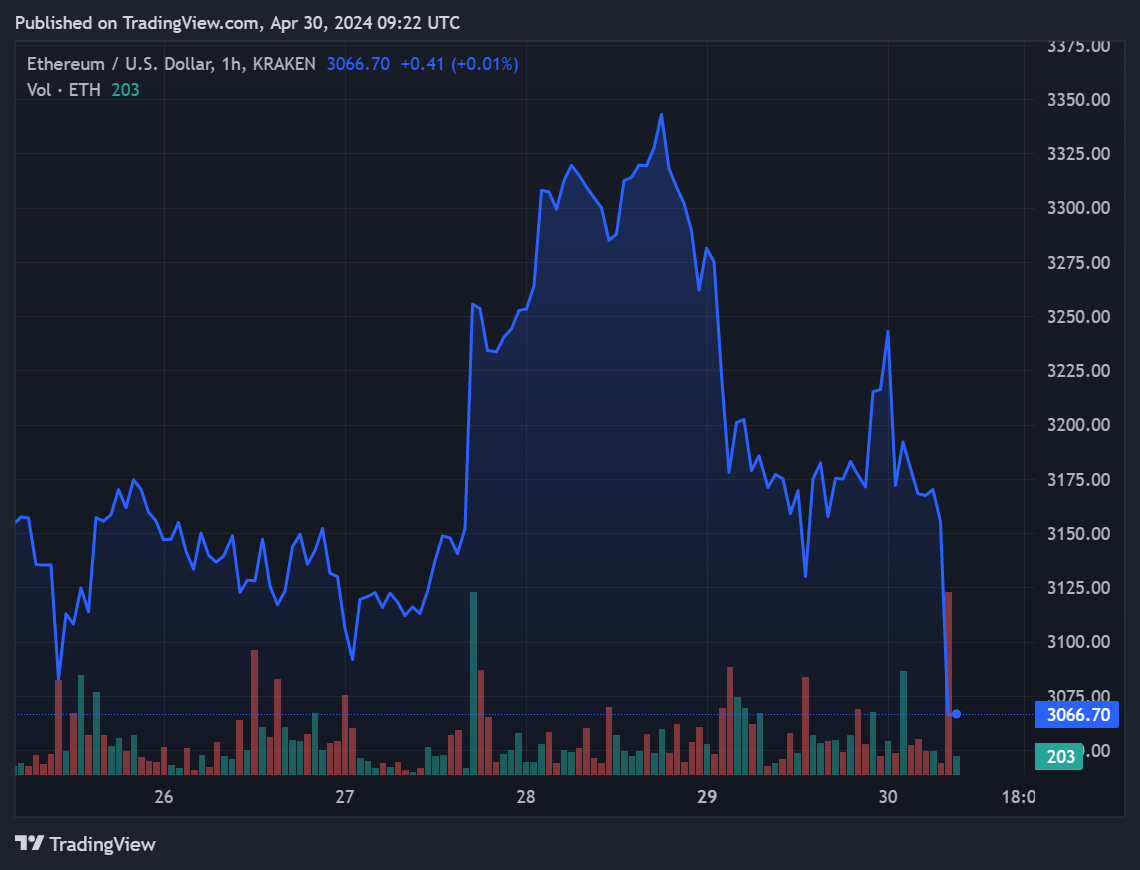Click the 3100.00 price axis label
1140x870 pixels.
tap(1078, 642)
